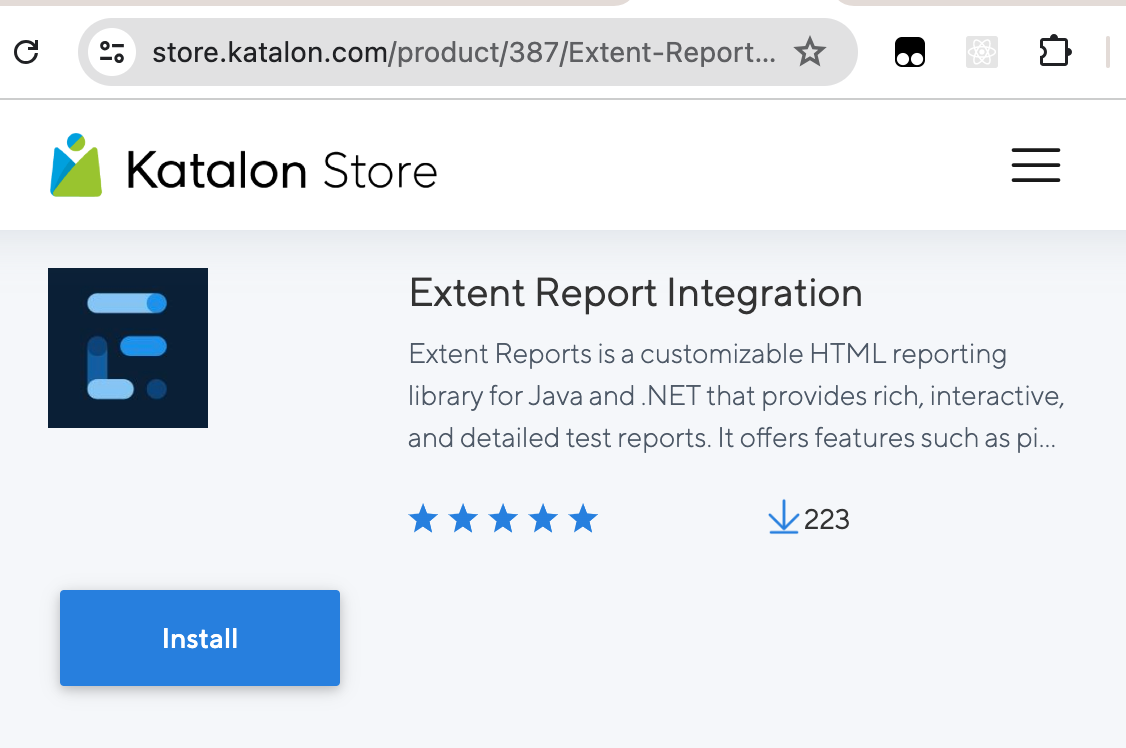Click the download arrow icon
Screen dimensions: 1126x748
click(783, 518)
